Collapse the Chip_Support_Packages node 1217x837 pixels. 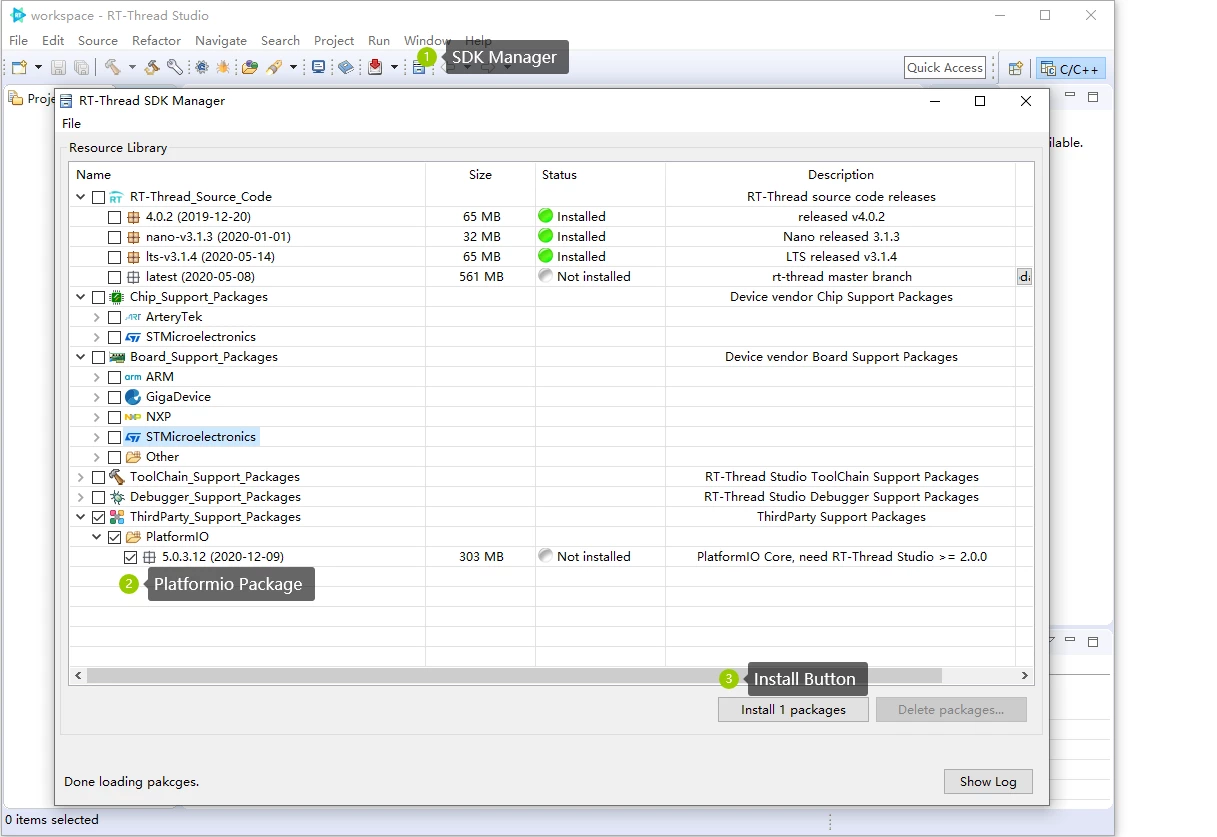click(81, 297)
